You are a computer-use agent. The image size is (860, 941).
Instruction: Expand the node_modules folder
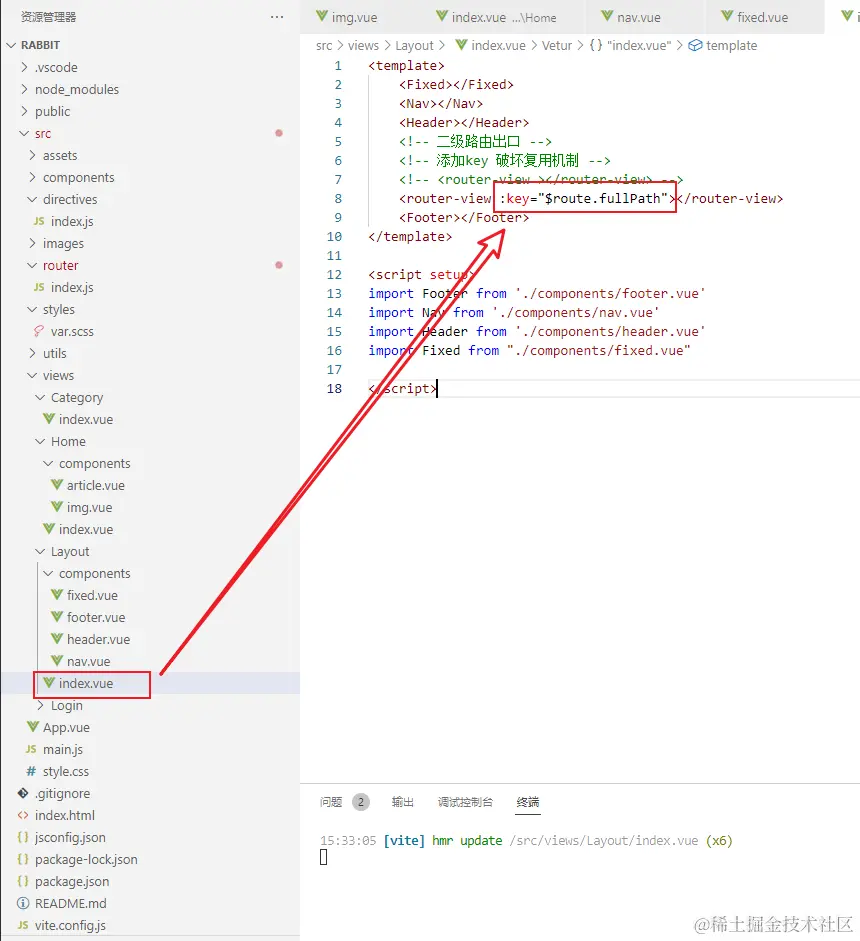24,89
